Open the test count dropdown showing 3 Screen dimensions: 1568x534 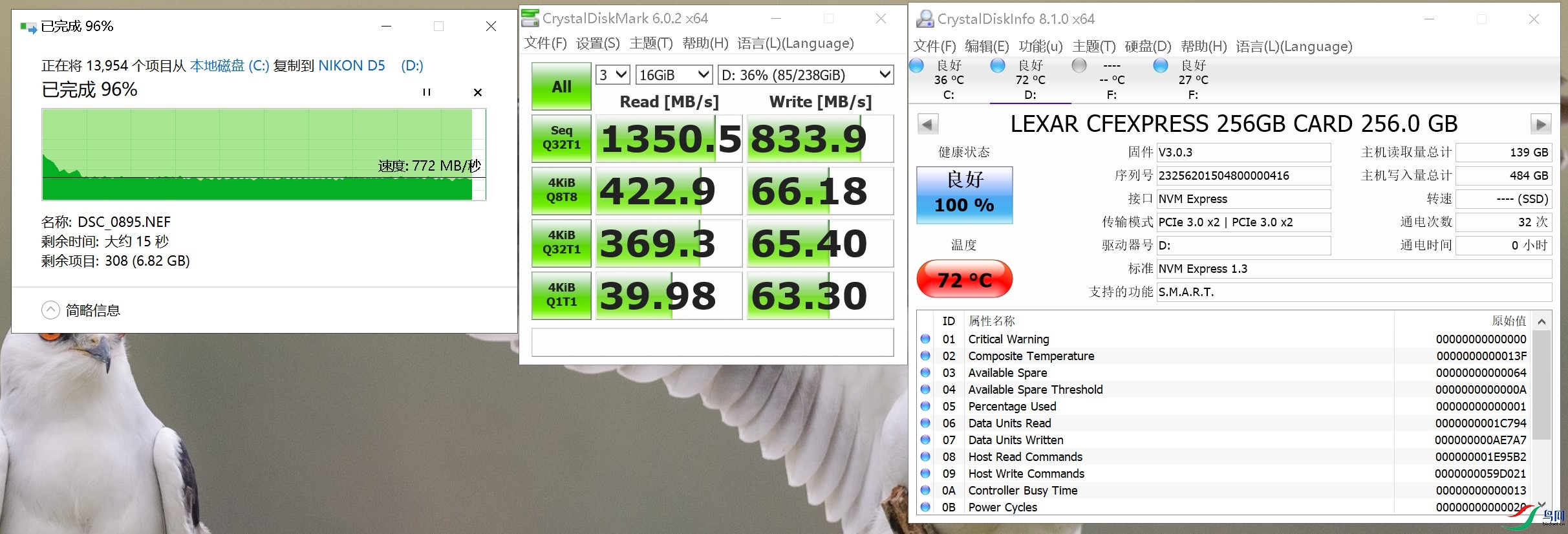[x=612, y=75]
